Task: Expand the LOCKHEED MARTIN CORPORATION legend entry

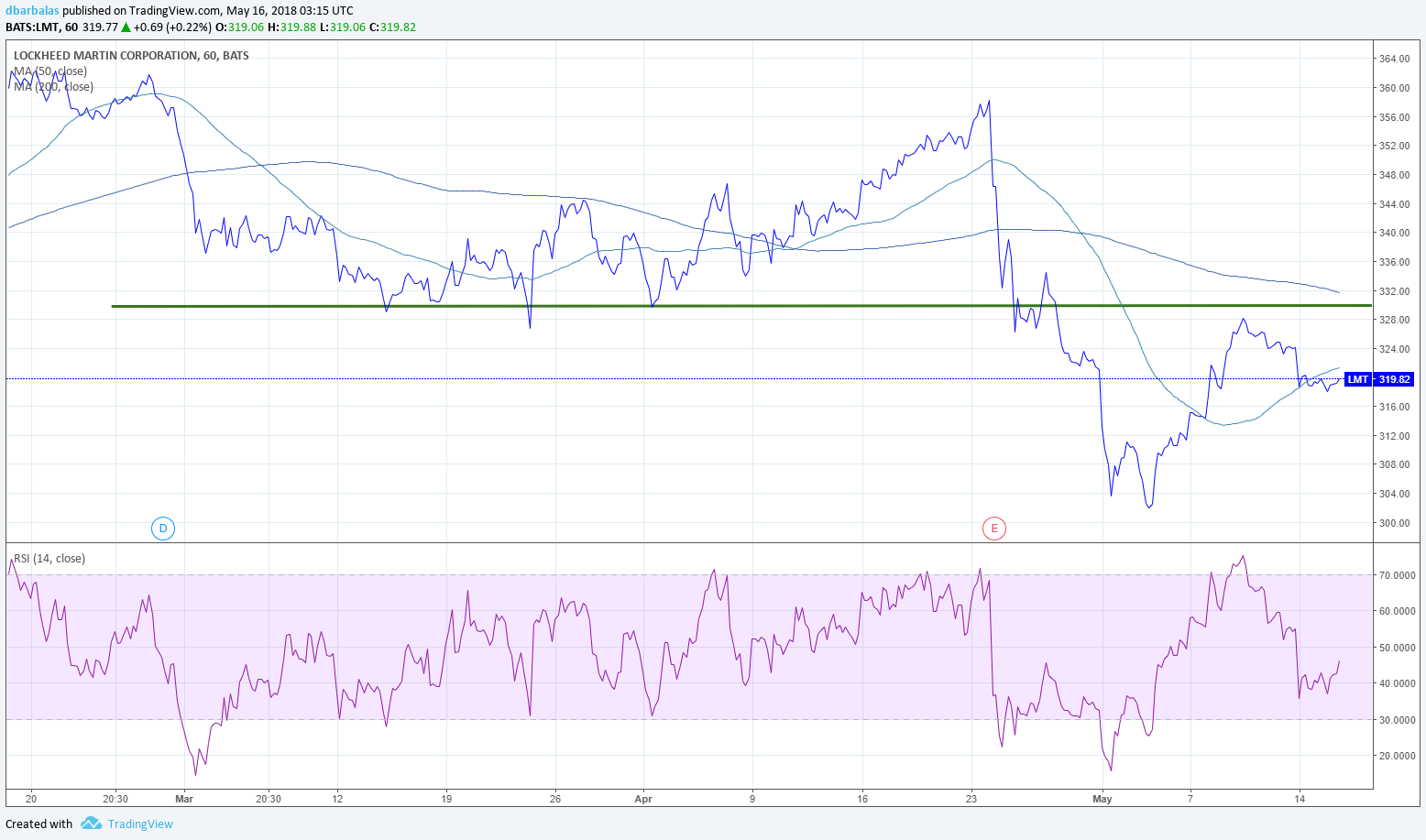Action: click(x=131, y=55)
